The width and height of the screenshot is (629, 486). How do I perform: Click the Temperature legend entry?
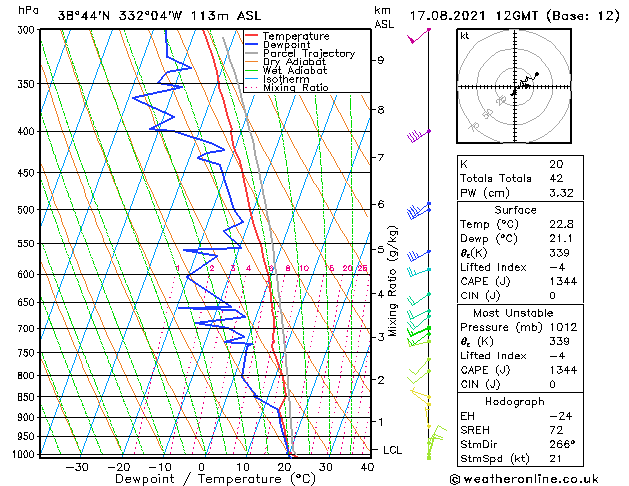tap(296, 36)
